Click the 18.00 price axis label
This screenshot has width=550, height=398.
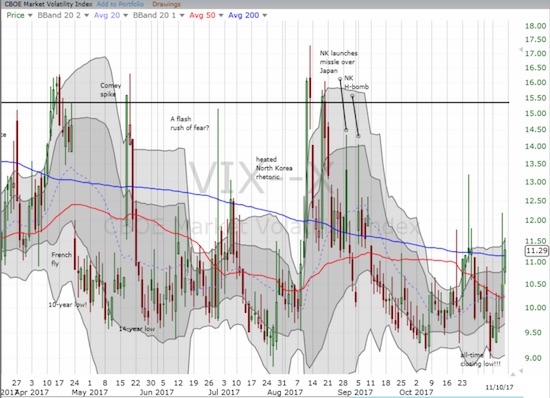pyautogui.click(x=535, y=26)
